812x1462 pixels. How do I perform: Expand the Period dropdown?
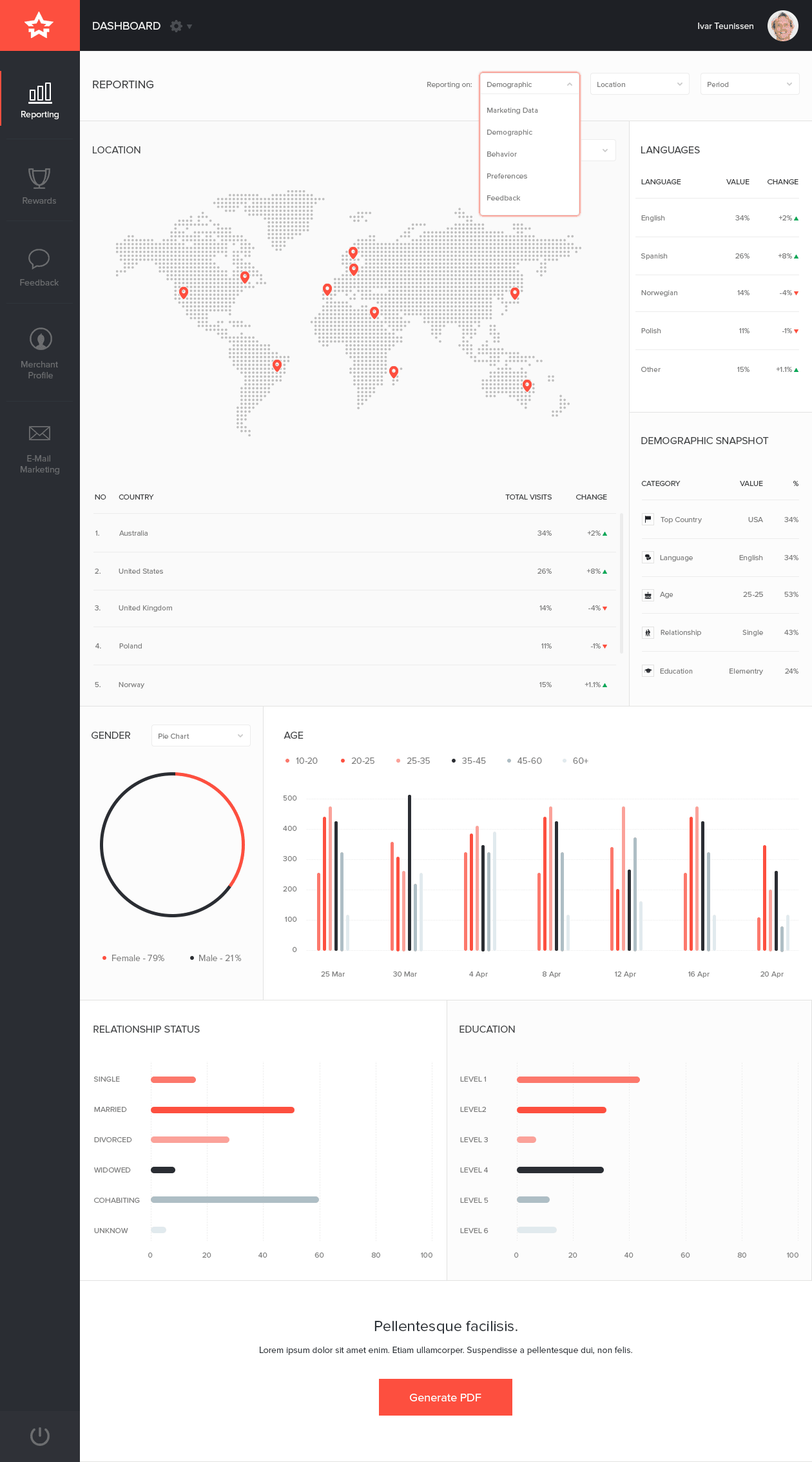pyautogui.click(x=749, y=84)
